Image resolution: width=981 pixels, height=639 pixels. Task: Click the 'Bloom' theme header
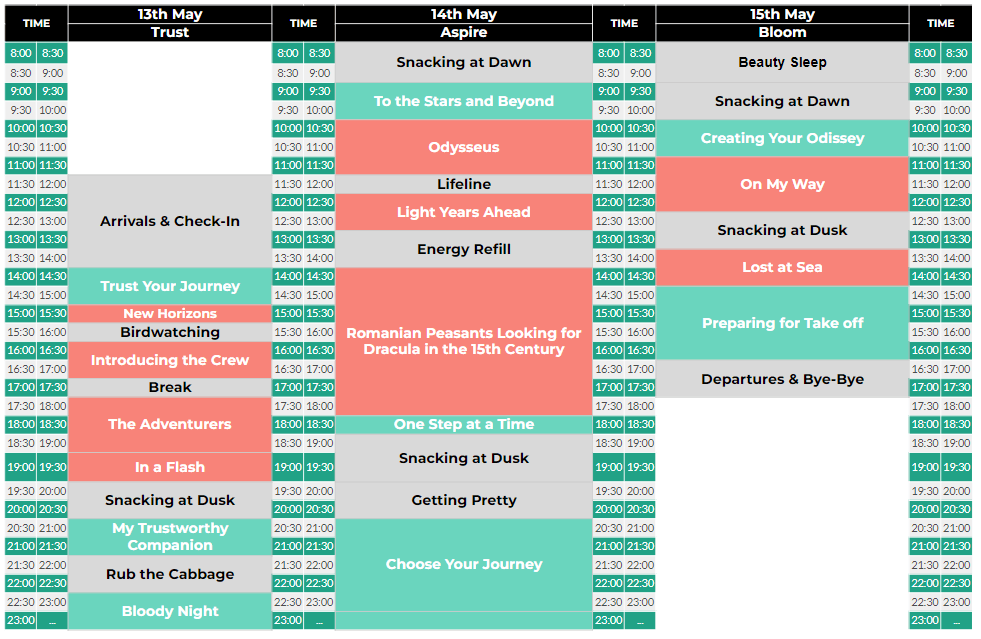pos(782,32)
